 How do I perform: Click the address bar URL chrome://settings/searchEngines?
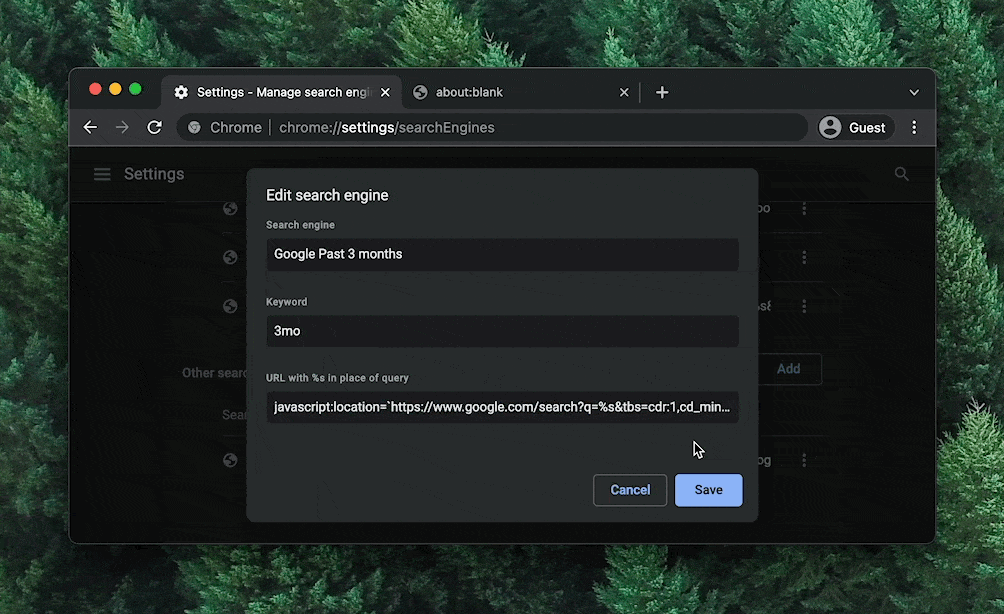[387, 127]
